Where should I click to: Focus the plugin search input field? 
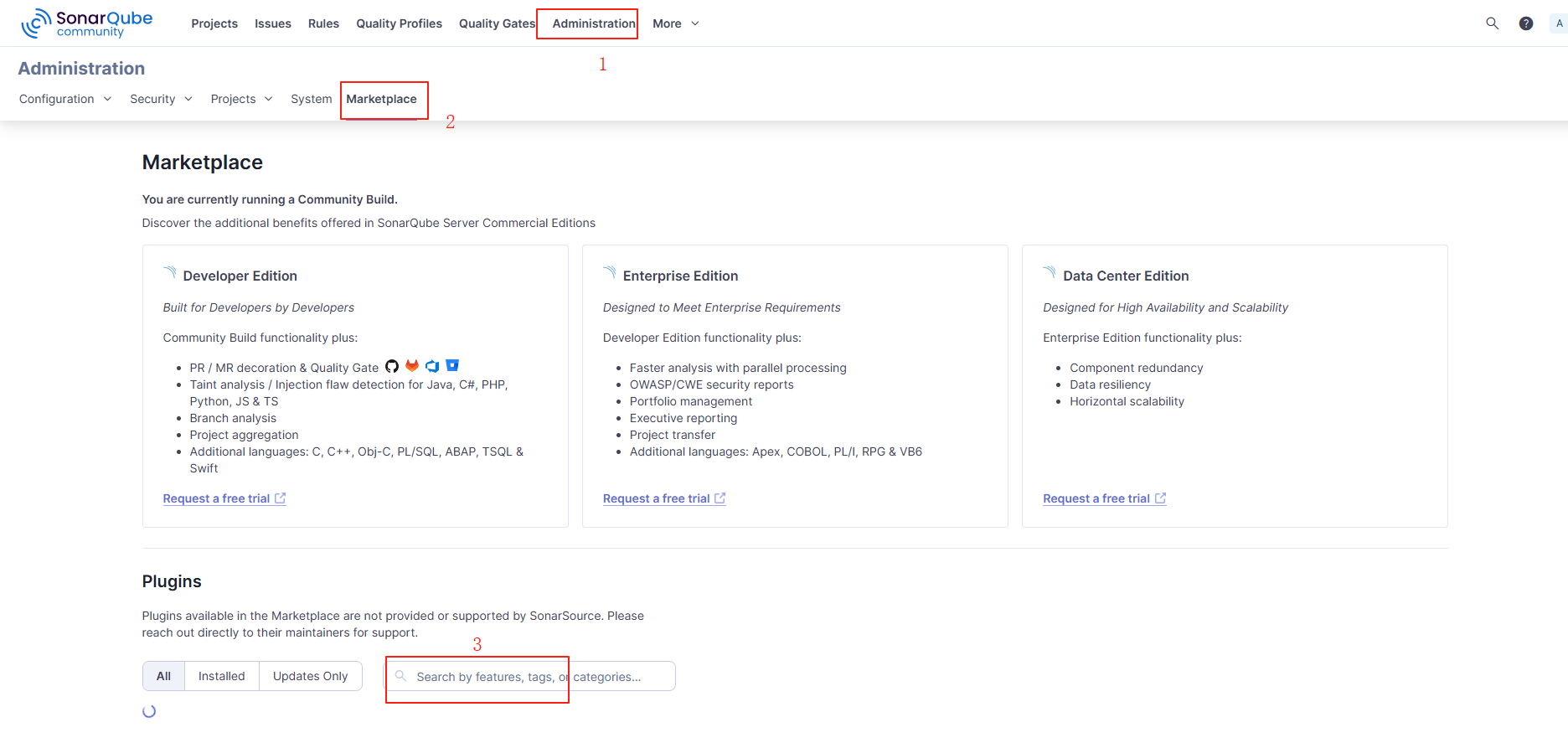point(536,677)
